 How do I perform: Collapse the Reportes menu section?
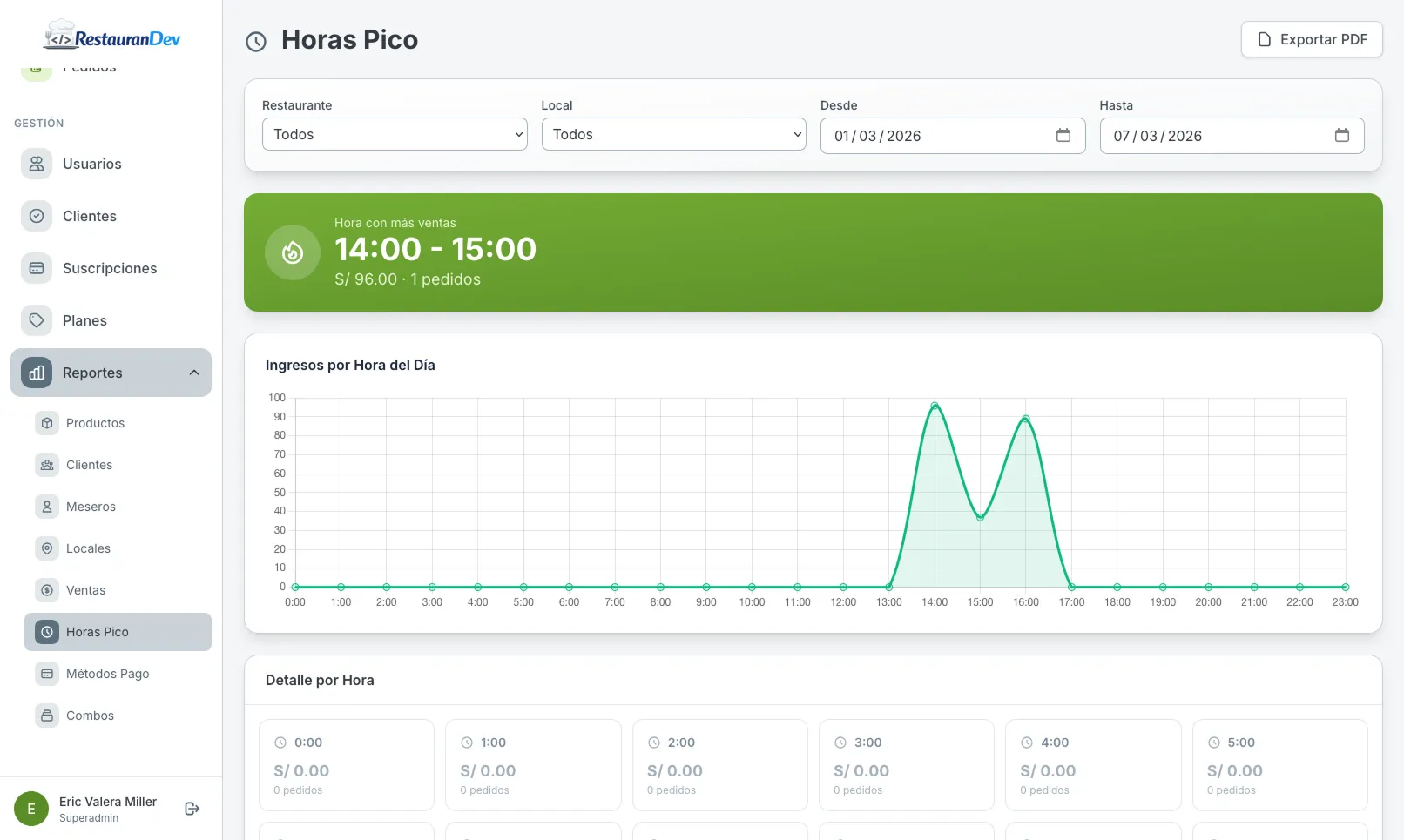pos(193,373)
